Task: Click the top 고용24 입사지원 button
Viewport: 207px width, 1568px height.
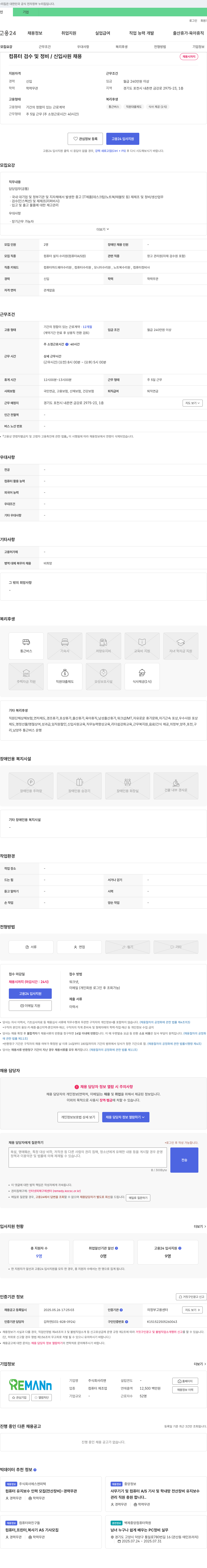Action: coord(123,139)
